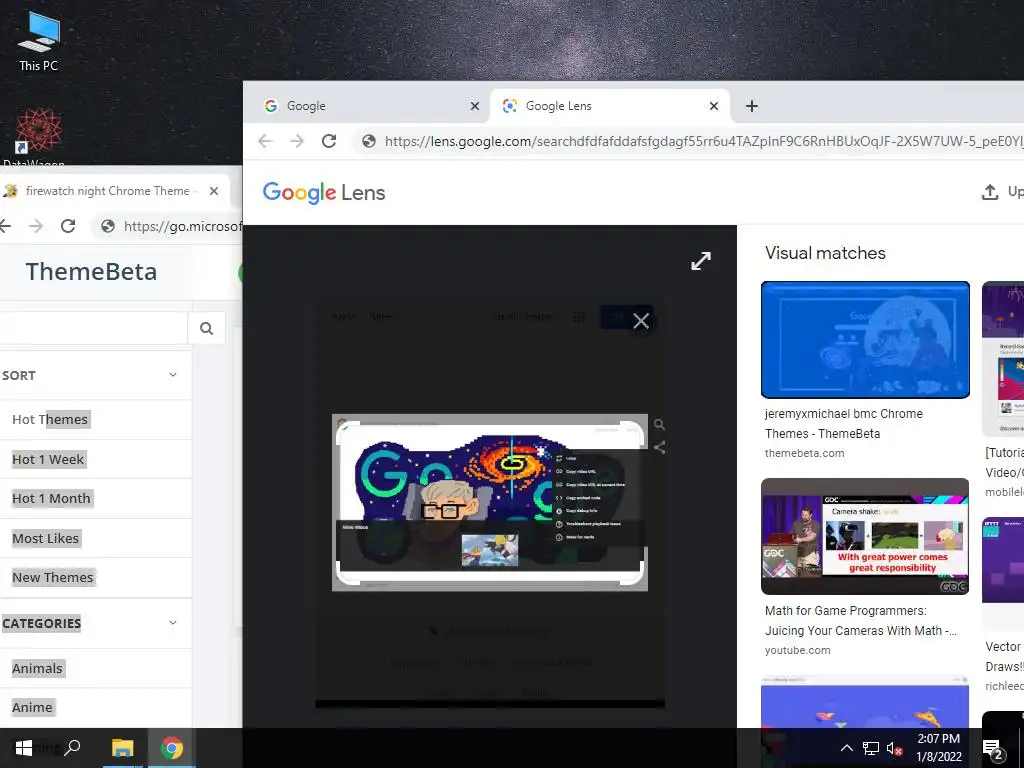Open jeremyxmichael bmc Chrome Themes thumbnail
Image resolution: width=1024 pixels, height=768 pixels.
865,340
